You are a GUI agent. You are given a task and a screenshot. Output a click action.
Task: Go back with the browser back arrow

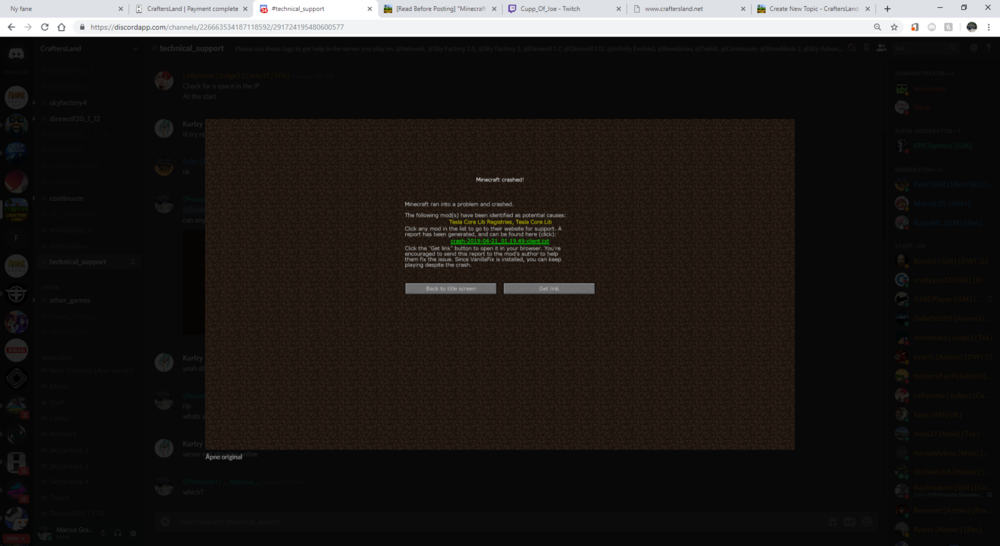pos(11,27)
